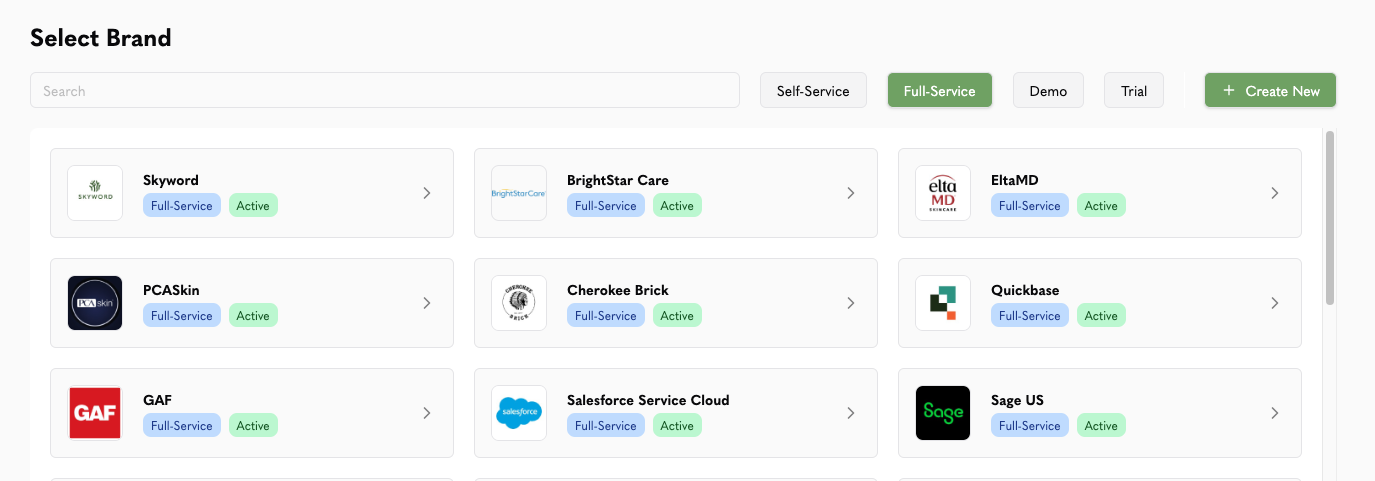Click the PCASkin logo image

pyautogui.click(x=95, y=303)
